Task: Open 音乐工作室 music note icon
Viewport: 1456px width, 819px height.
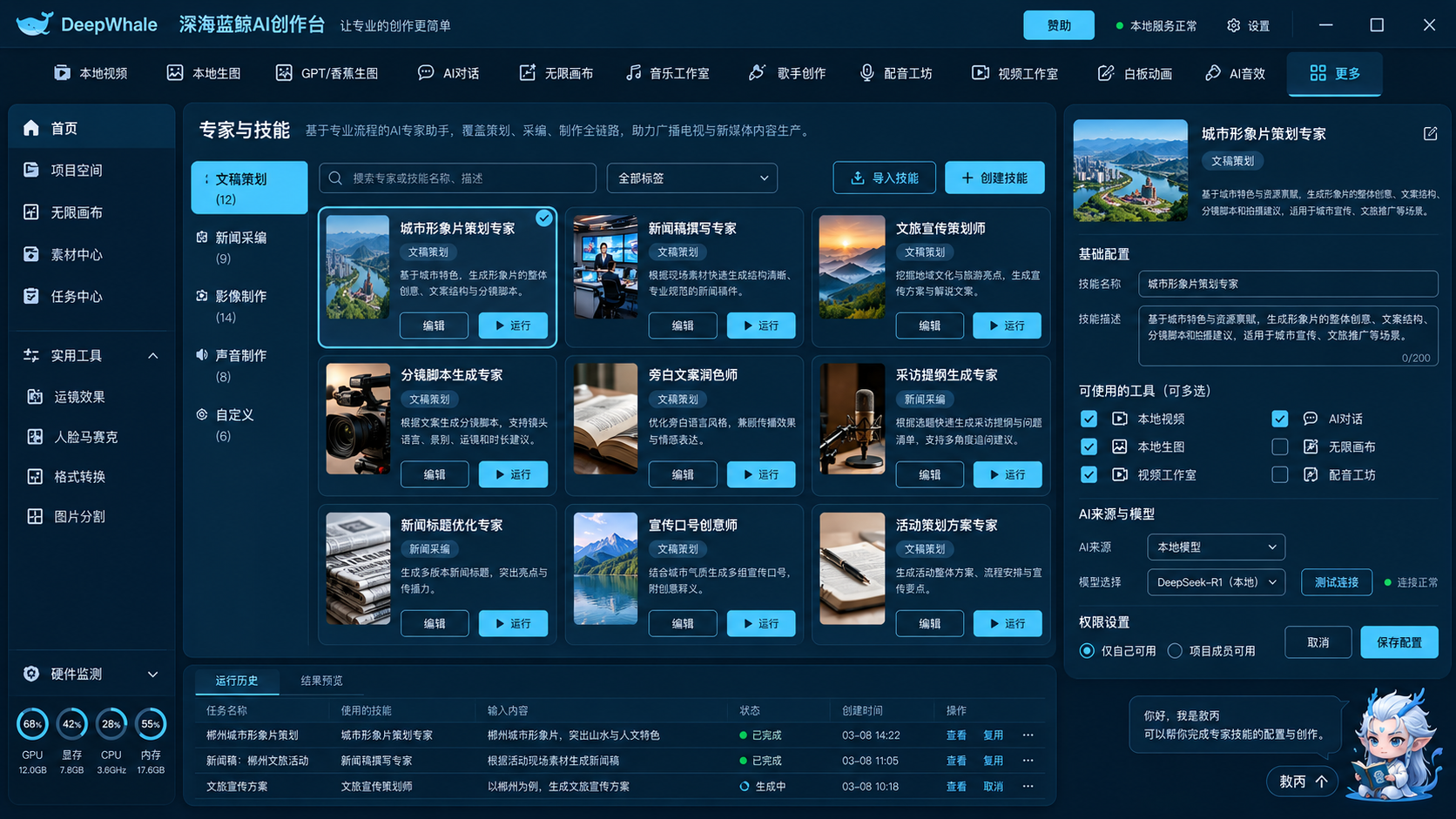Action: pos(633,73)
